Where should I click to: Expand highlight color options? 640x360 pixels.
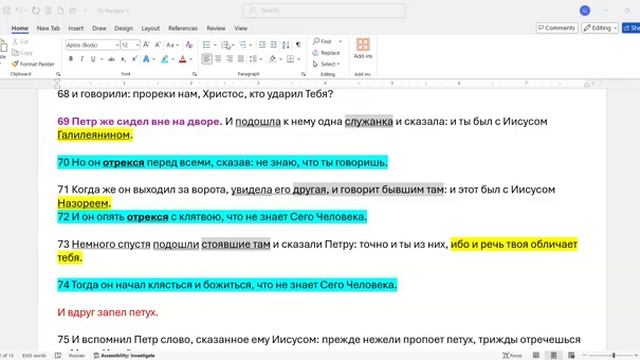pyautogui.click(x=173, y=59)
